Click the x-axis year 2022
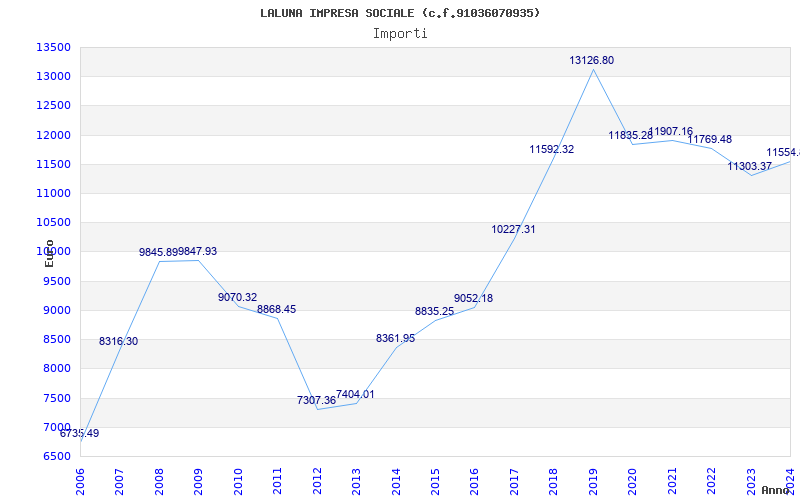The image size is (800, 500). [x=711, y=483]
